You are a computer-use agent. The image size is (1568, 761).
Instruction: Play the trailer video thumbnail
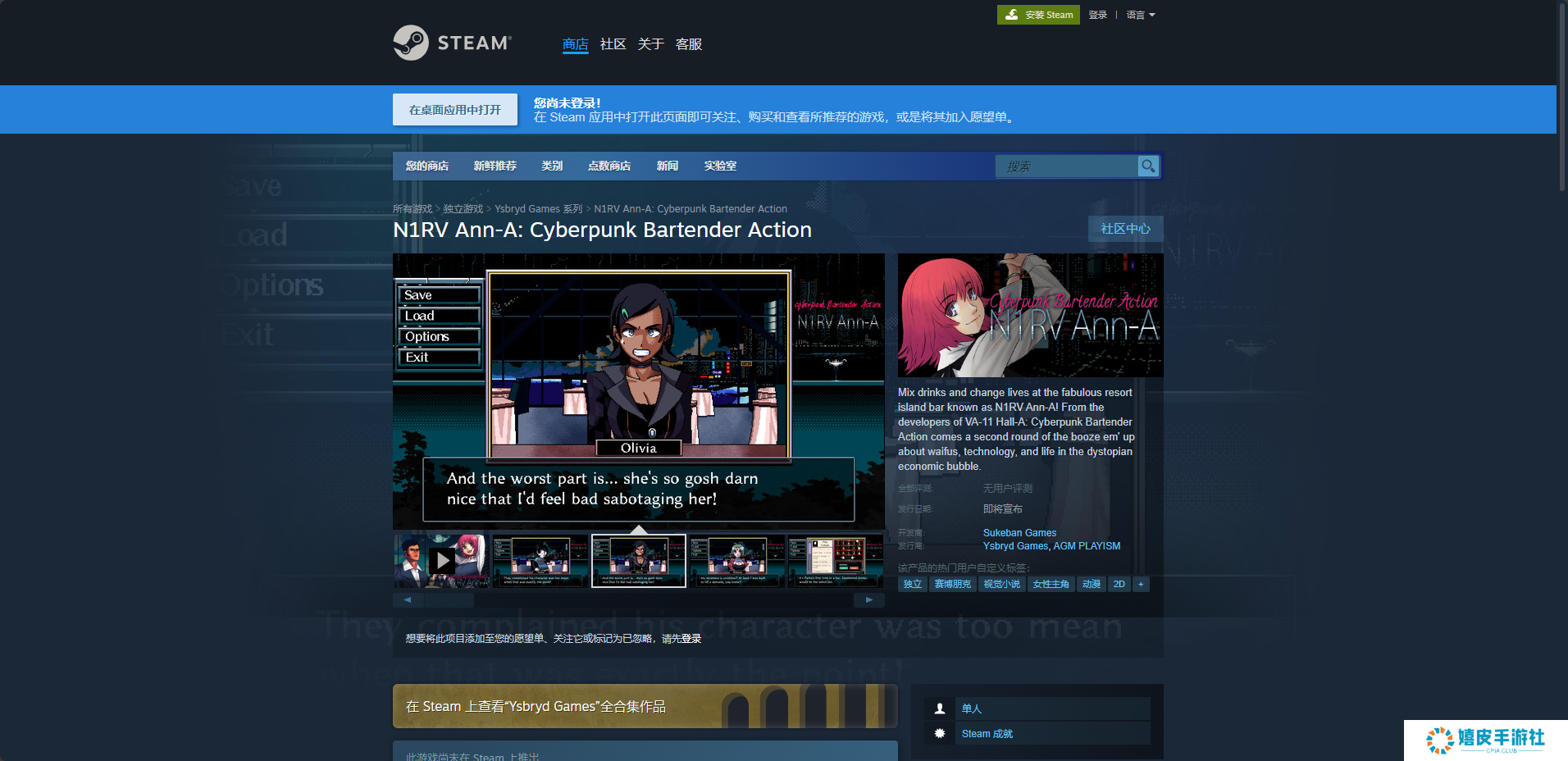tap(442, 561)
